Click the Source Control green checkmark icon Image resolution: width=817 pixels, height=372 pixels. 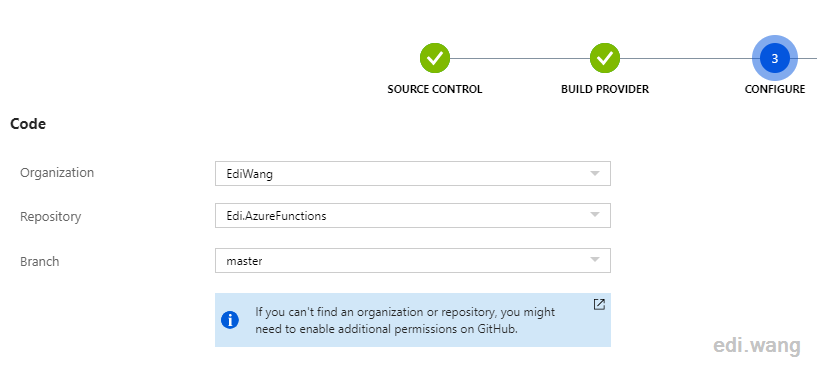coord(435,58)
